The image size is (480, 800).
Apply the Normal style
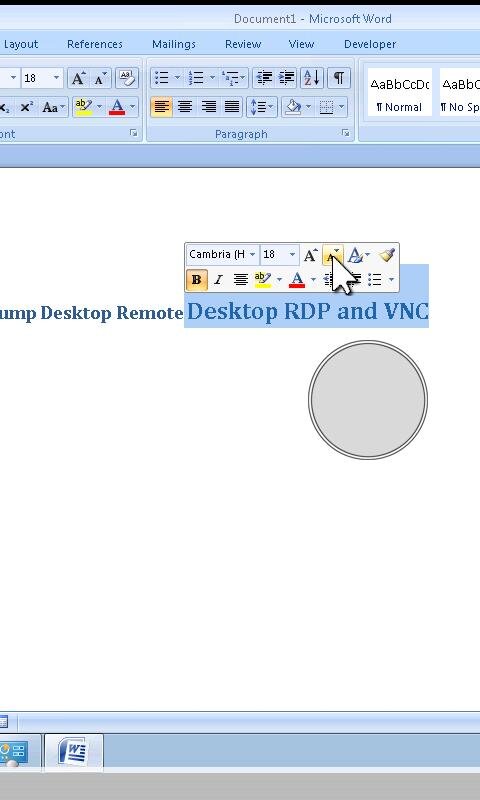pyautogui.click(x=399, y=92)
